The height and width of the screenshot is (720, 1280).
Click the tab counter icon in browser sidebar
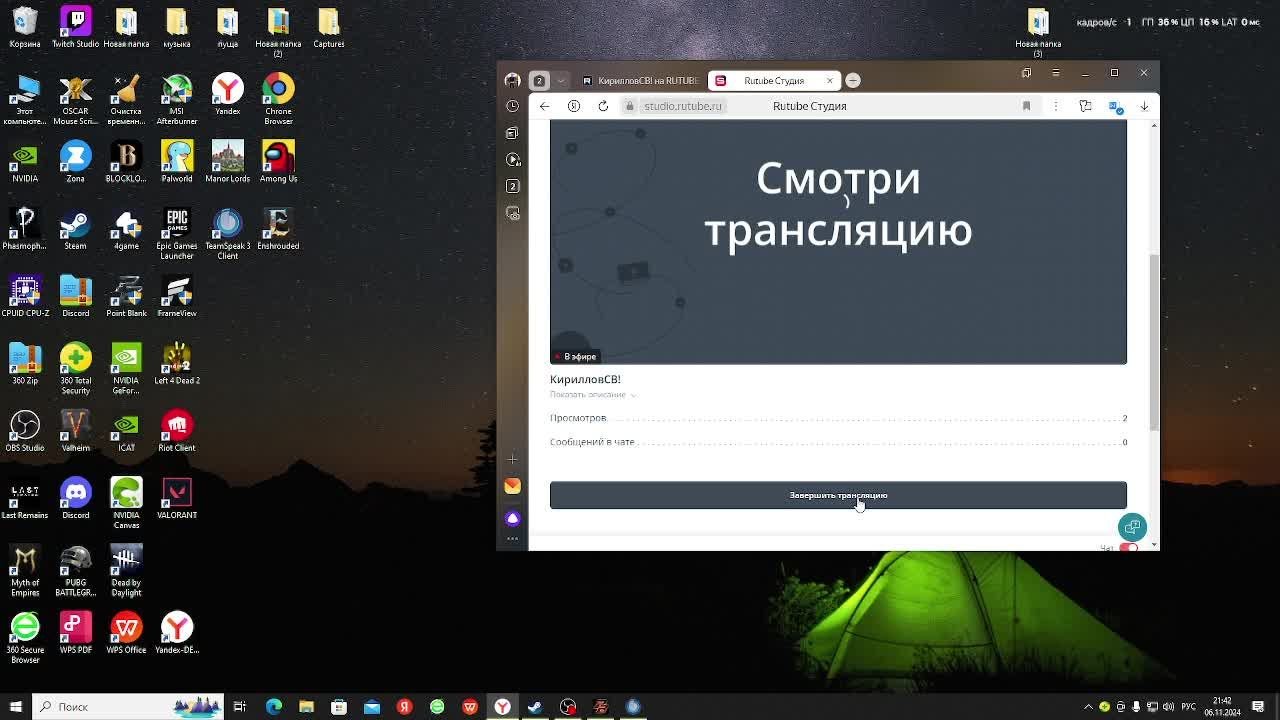(513, 187)
